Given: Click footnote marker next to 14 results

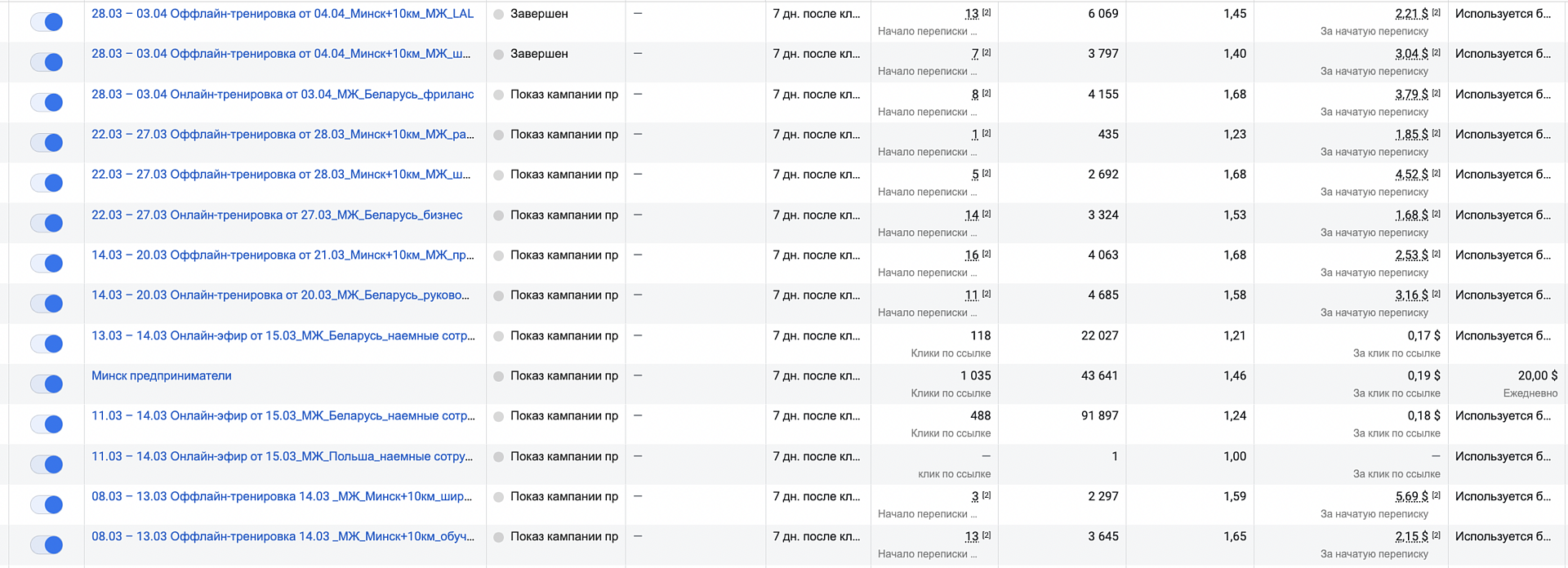Looking at the screenshot, I should pos(987,214).
